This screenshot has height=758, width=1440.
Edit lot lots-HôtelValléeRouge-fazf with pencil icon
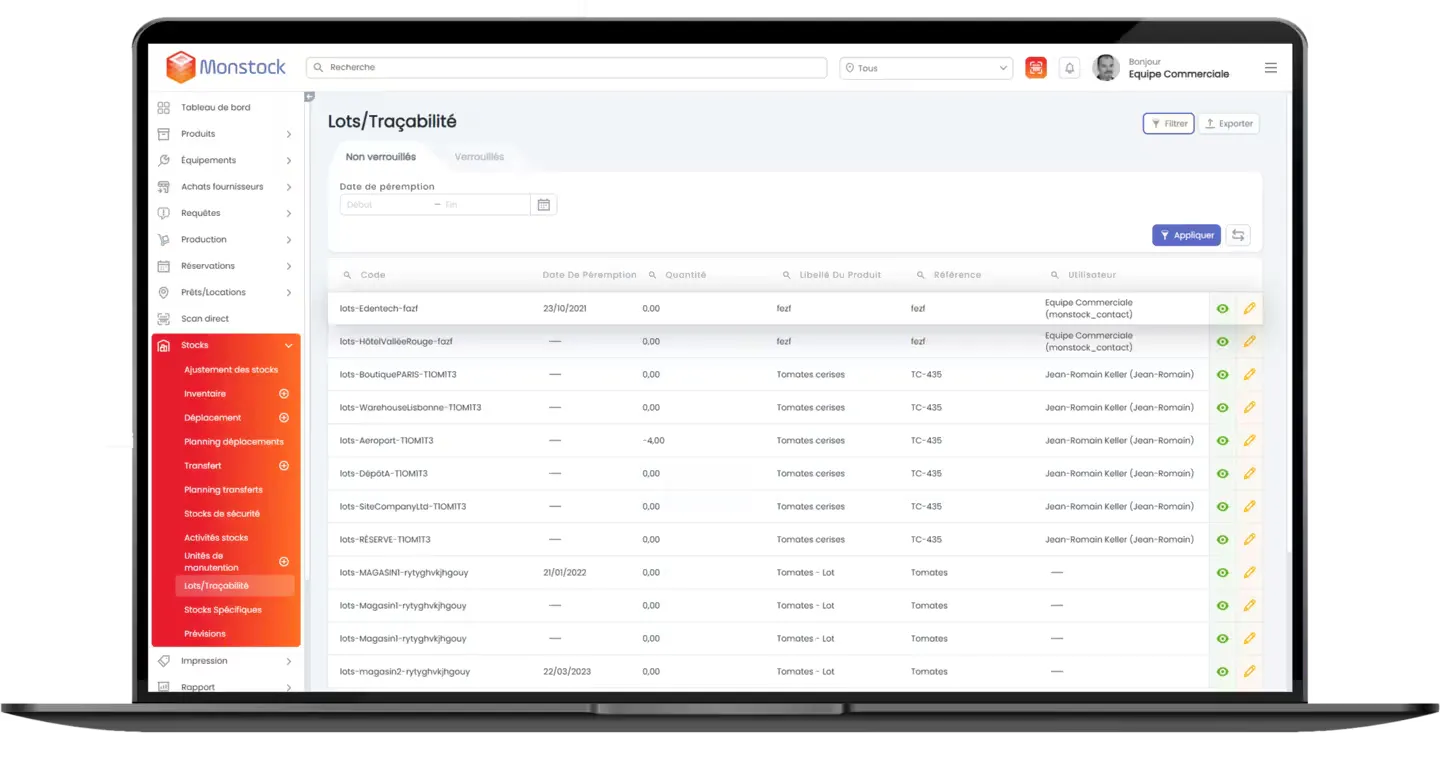pos(1249,342)
